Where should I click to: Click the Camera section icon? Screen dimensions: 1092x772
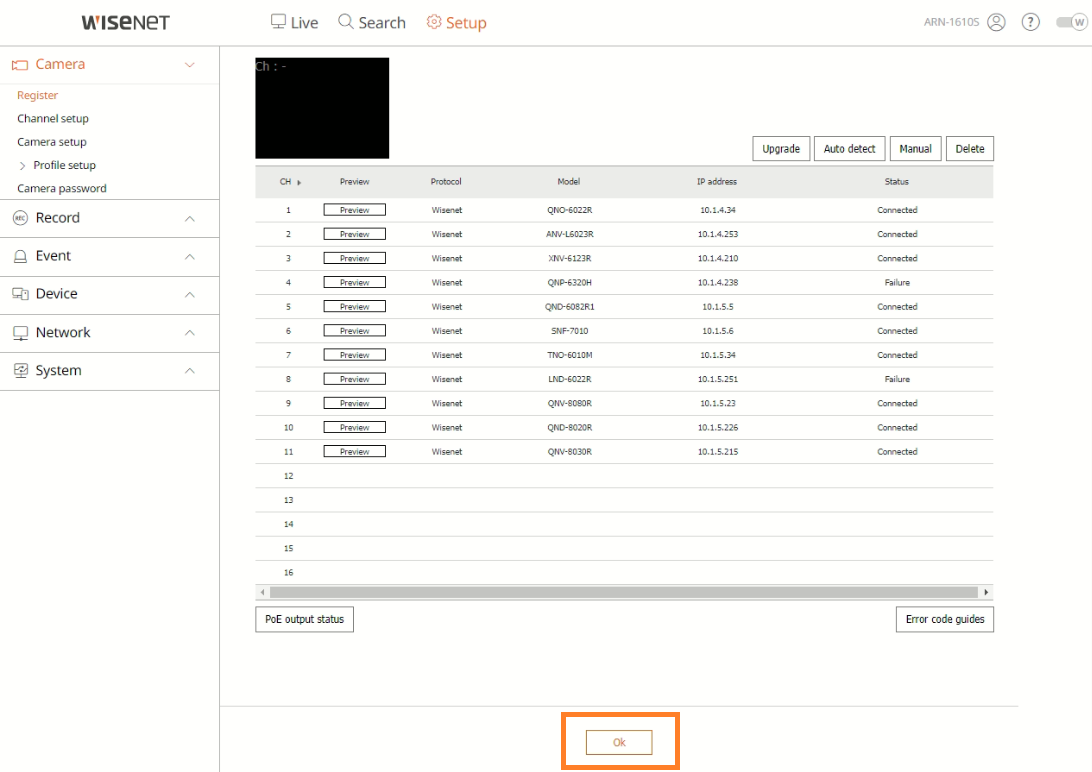20,65
